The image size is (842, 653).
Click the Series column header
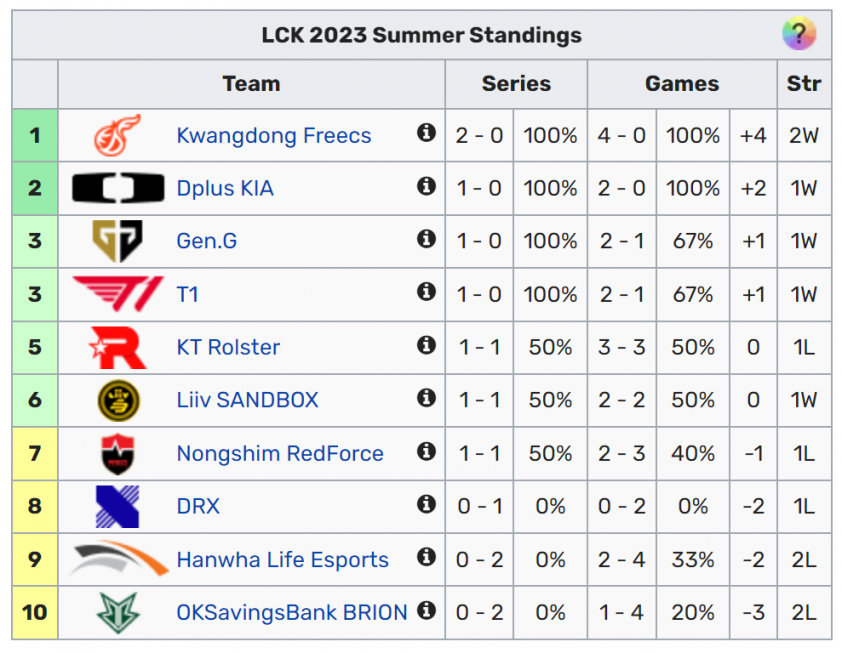click(x=516, y=84)
